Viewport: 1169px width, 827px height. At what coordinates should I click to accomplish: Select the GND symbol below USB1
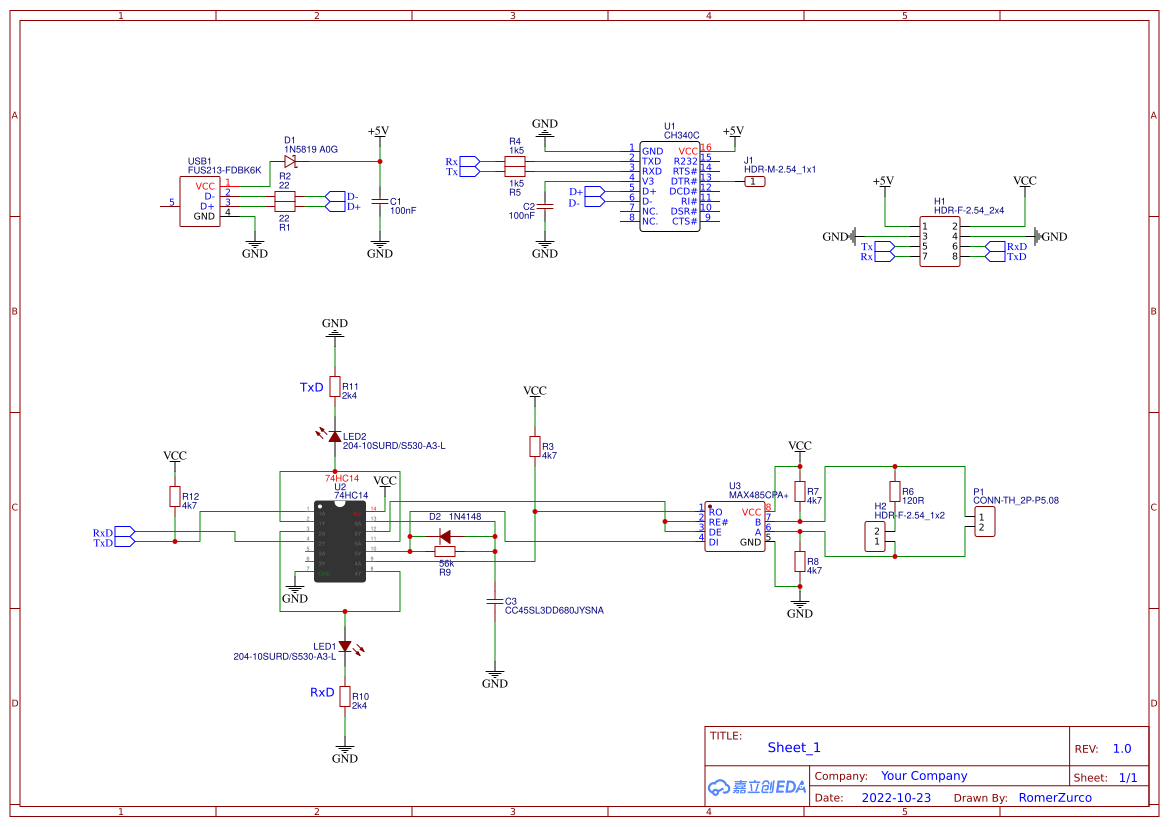pos(253,248)
